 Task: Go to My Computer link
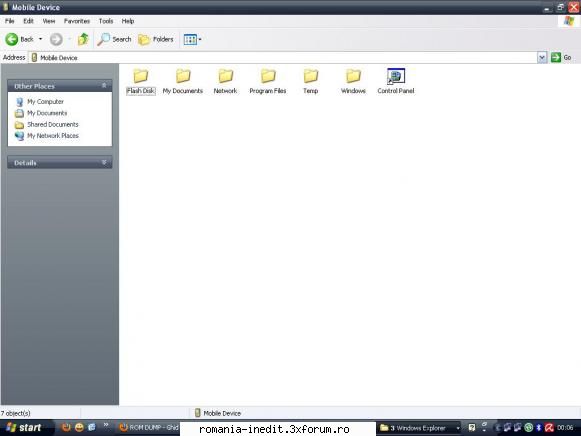click(45, 101)
